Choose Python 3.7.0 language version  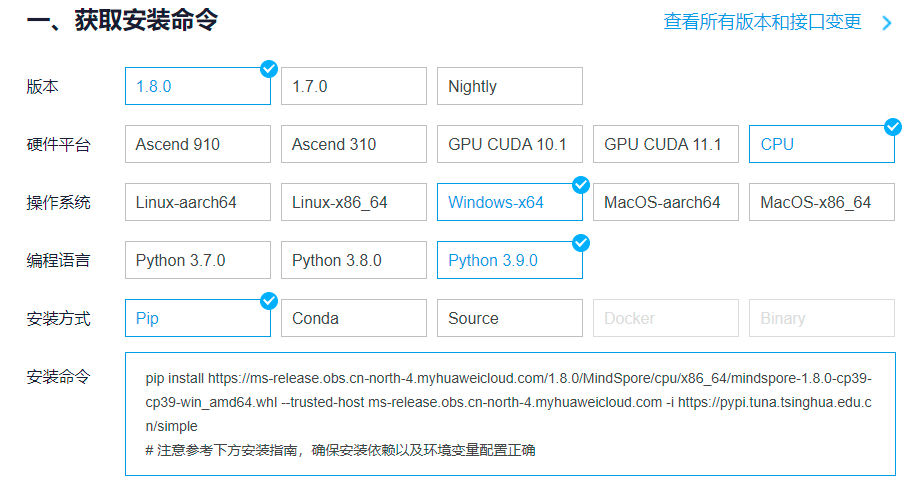[197, 260]
